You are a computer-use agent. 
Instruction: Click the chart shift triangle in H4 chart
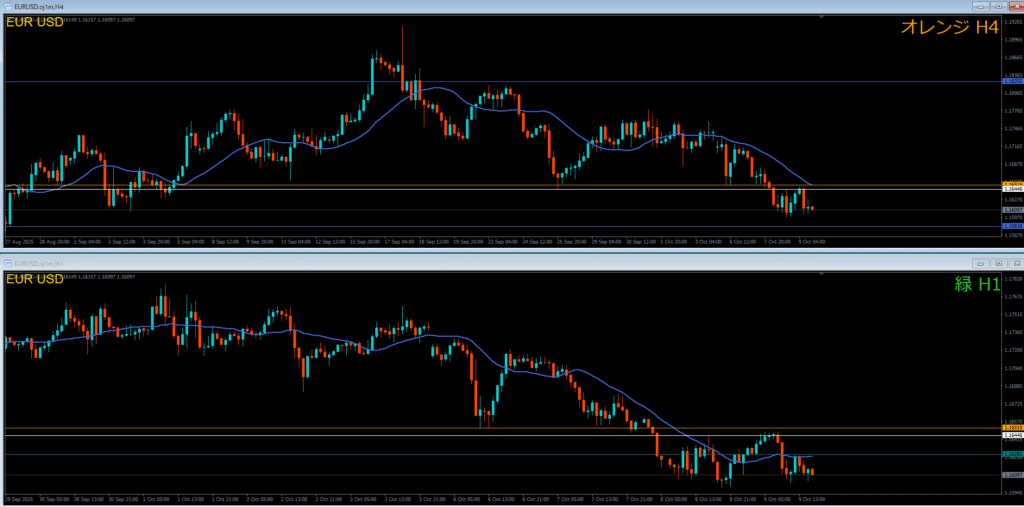[x=821, y=17]
